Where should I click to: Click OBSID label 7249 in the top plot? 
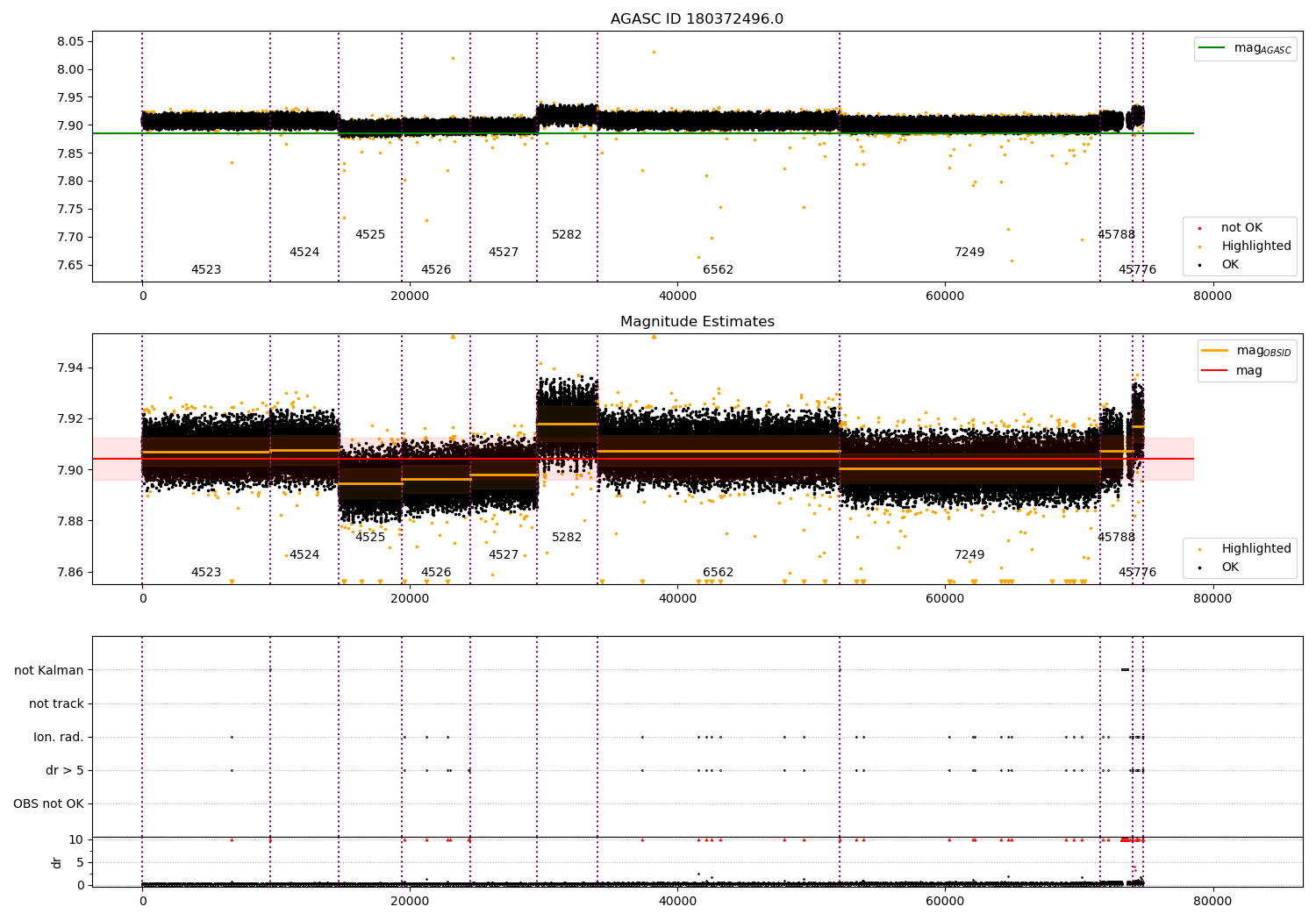[x=969, y=253]
